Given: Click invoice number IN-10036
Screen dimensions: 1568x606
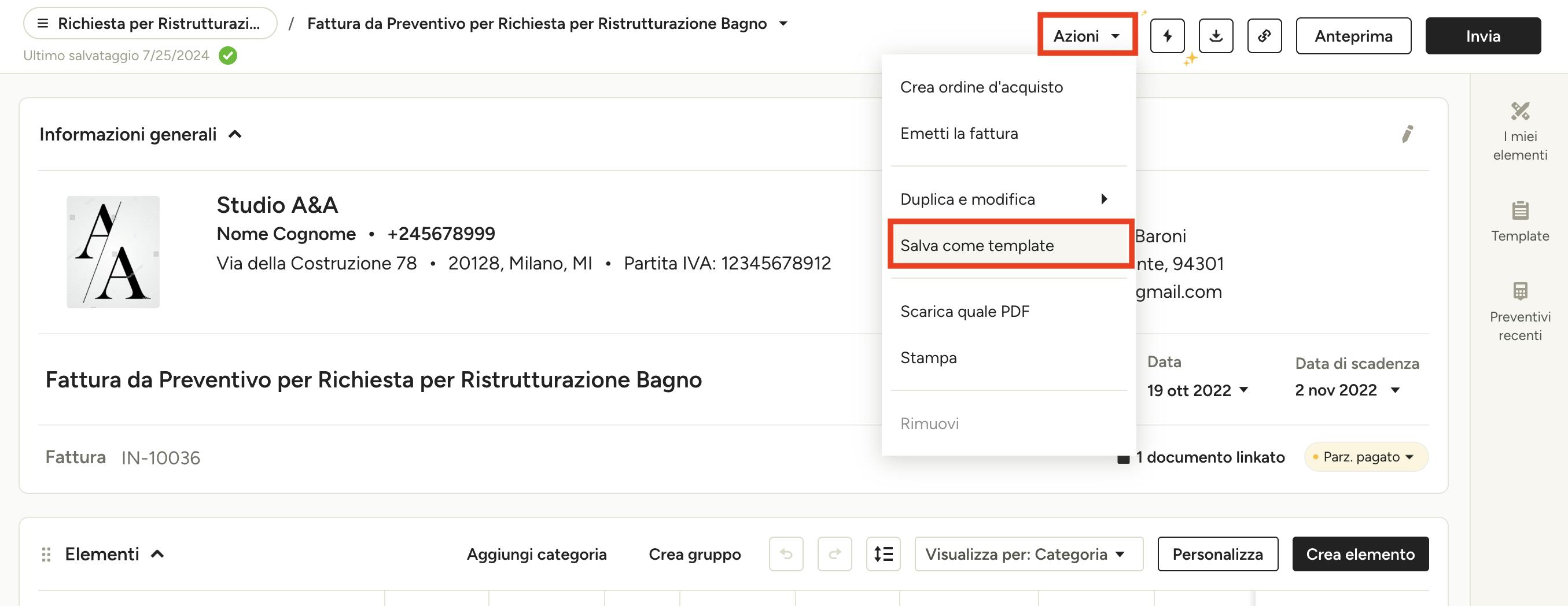Looking at the screenshot, I should pyautogui.click(x=161, y=457).
